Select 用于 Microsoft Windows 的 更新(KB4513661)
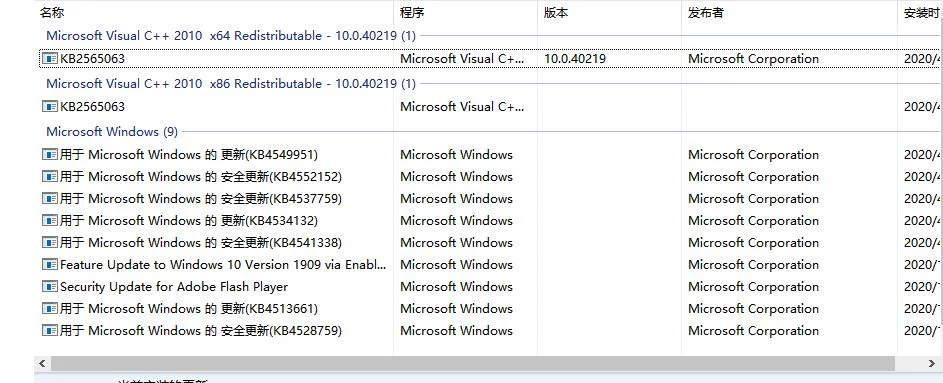Image resolution: width=943 pixels, height=383 pixels. 189,308
